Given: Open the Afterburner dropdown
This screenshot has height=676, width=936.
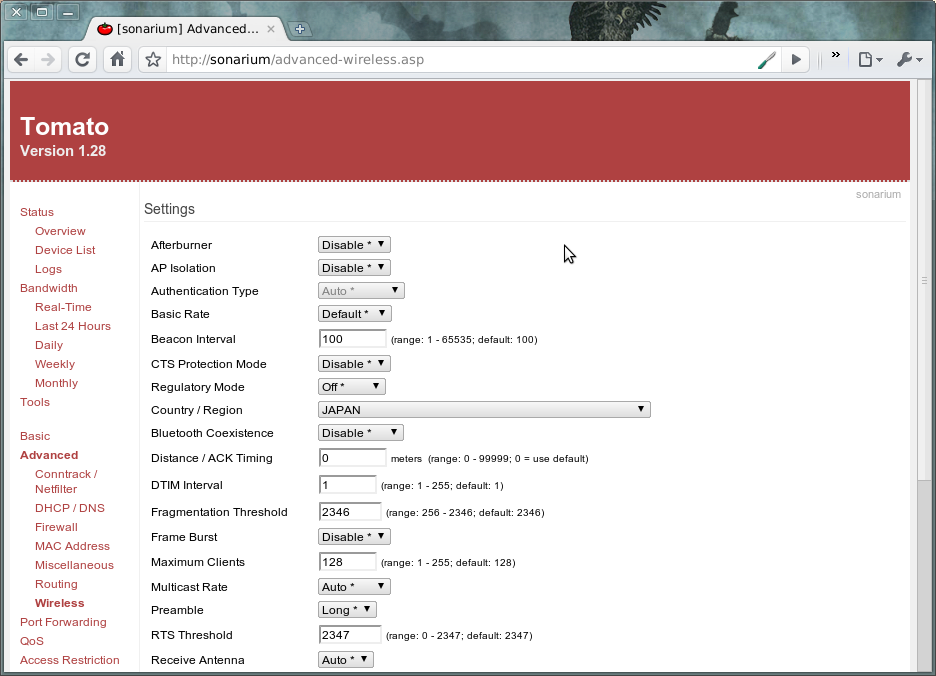Looking at the screenshot, I should pos(354,245).
